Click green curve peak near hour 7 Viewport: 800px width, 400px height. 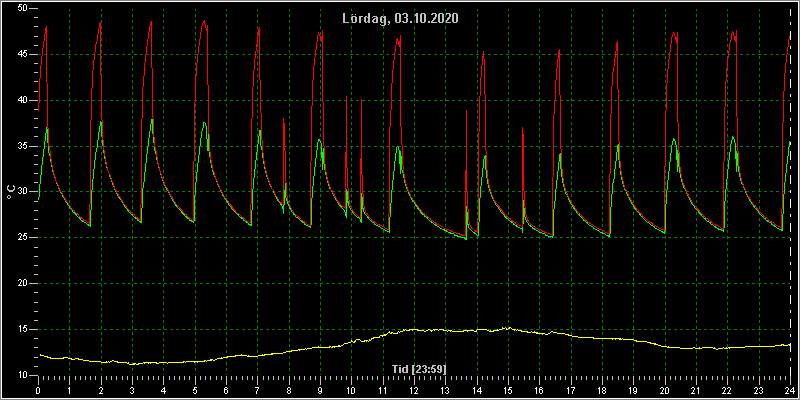(260, 131)
